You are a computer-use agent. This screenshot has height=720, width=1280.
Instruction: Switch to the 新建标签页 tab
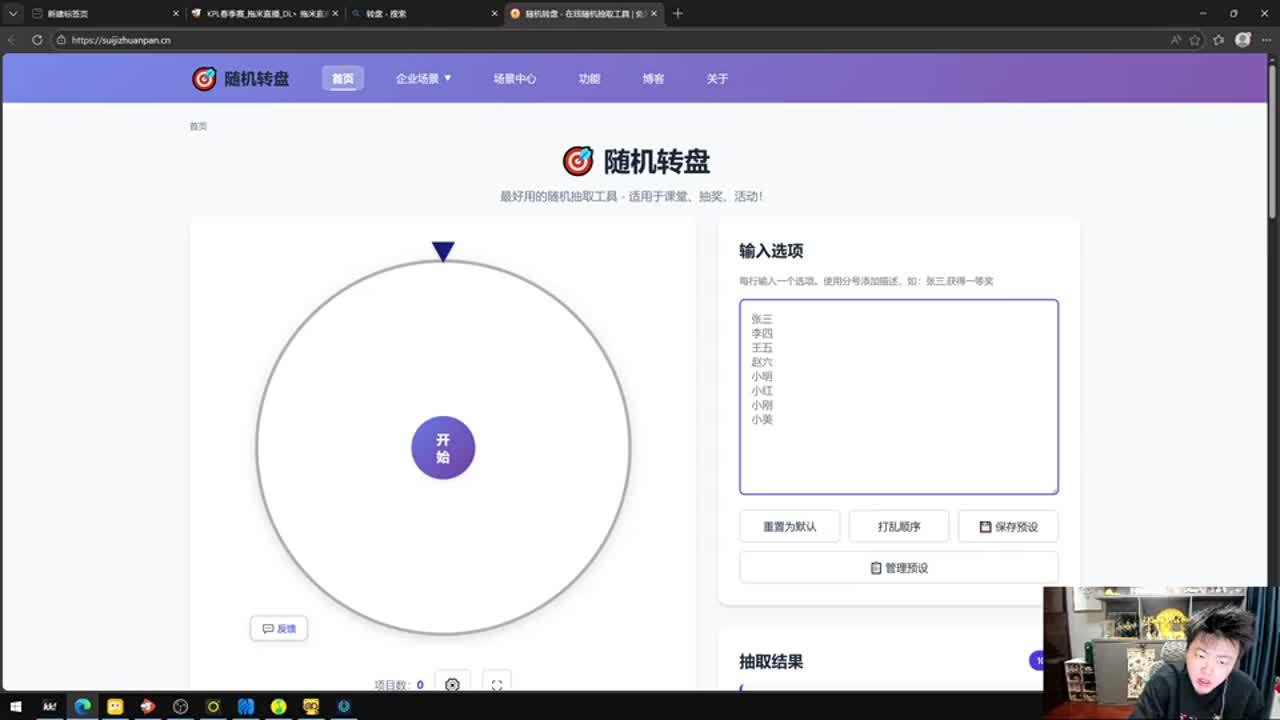[102, 13]
